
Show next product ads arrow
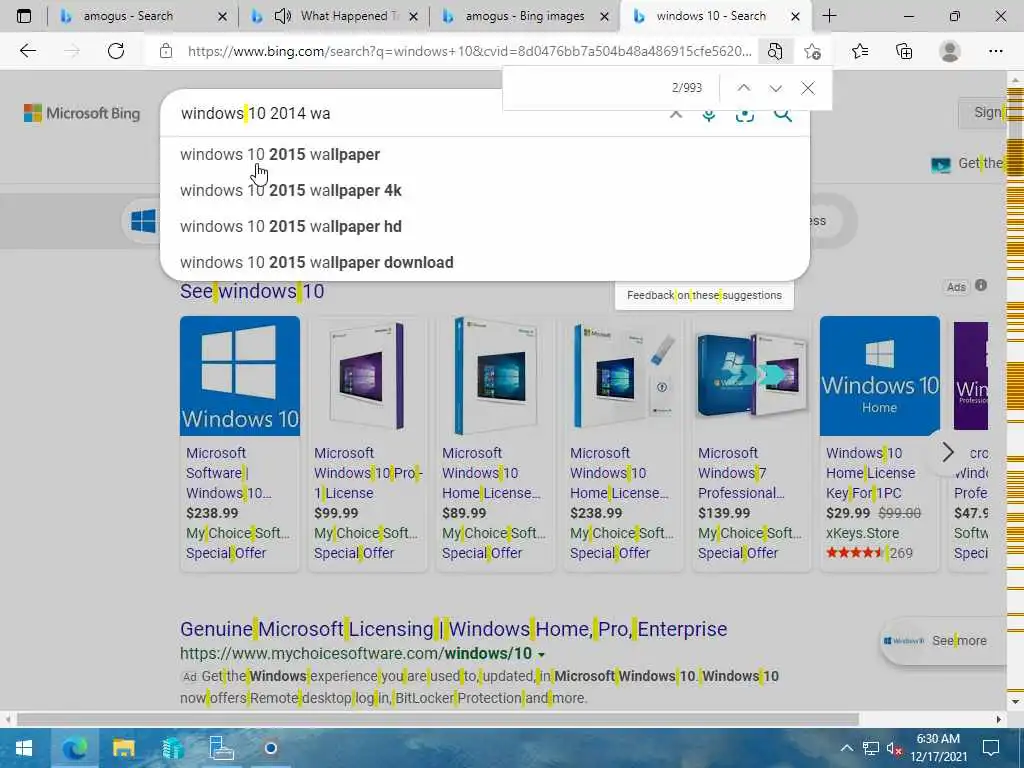point(948,451)
